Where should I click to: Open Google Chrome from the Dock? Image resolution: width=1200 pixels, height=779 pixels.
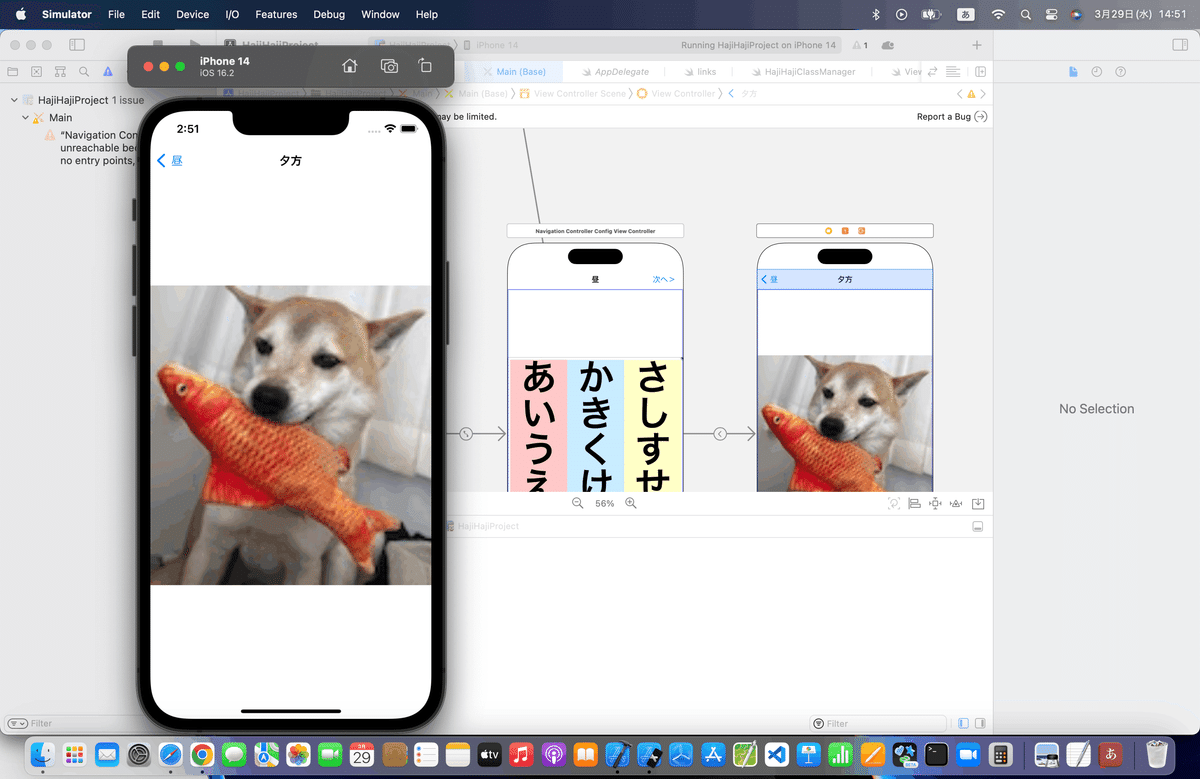(x=202, y=753)
